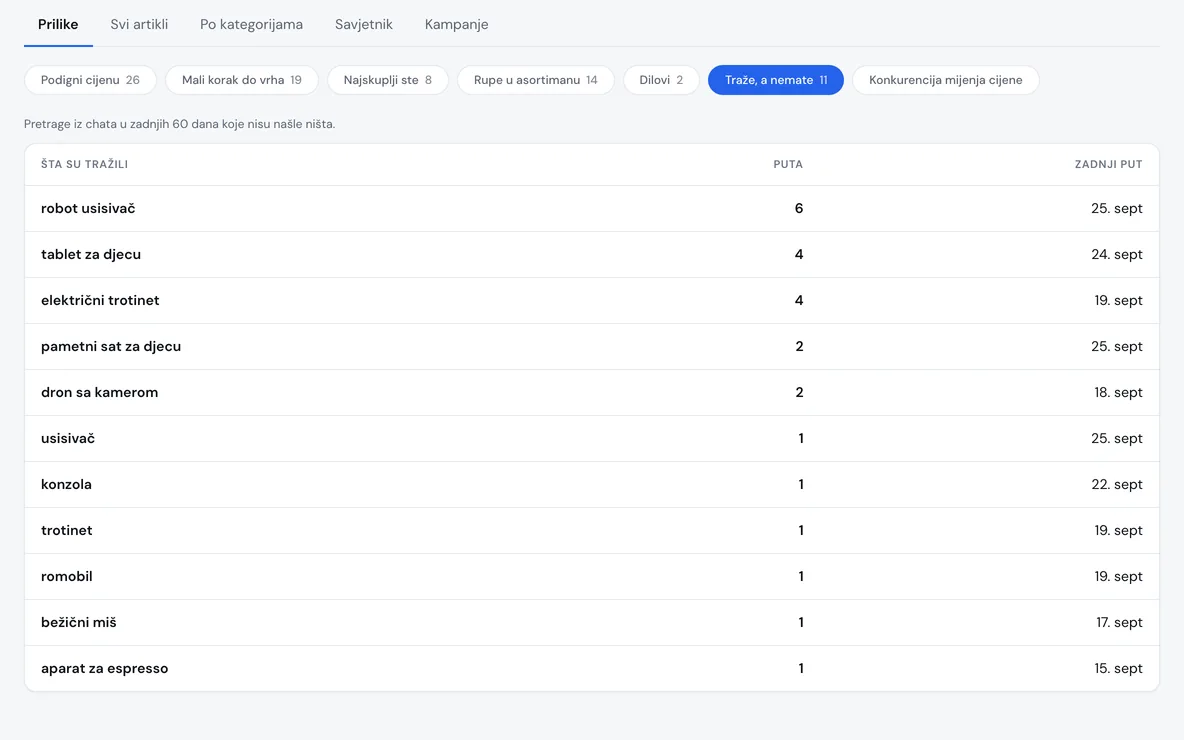This screenshot has height=740, width=1184.
Task: Select the tablet za djecu row text
Action: (x=91, y=254)
